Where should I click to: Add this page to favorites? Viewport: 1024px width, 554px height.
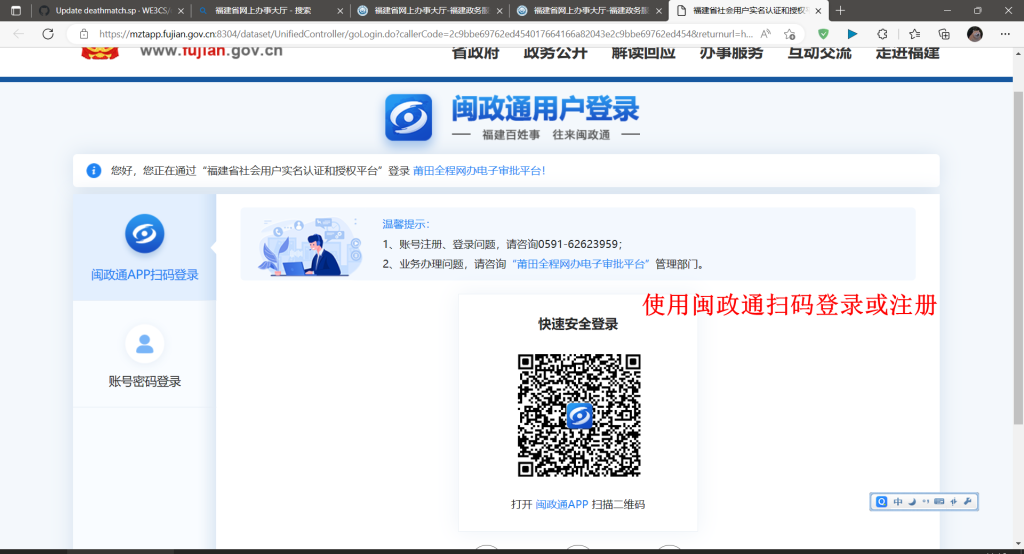click(790, 34)
